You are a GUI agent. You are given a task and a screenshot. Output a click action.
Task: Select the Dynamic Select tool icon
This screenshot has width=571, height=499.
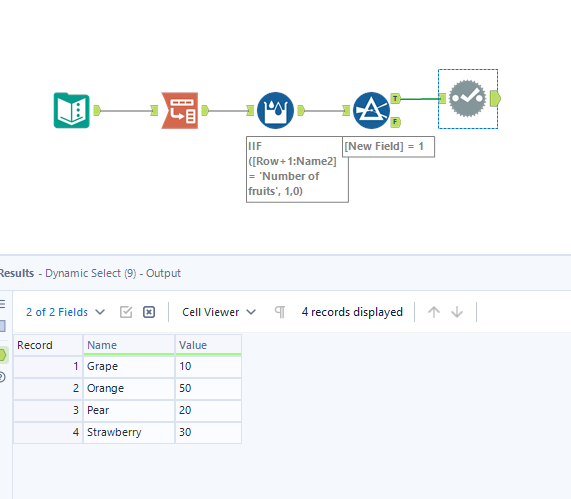468,99
